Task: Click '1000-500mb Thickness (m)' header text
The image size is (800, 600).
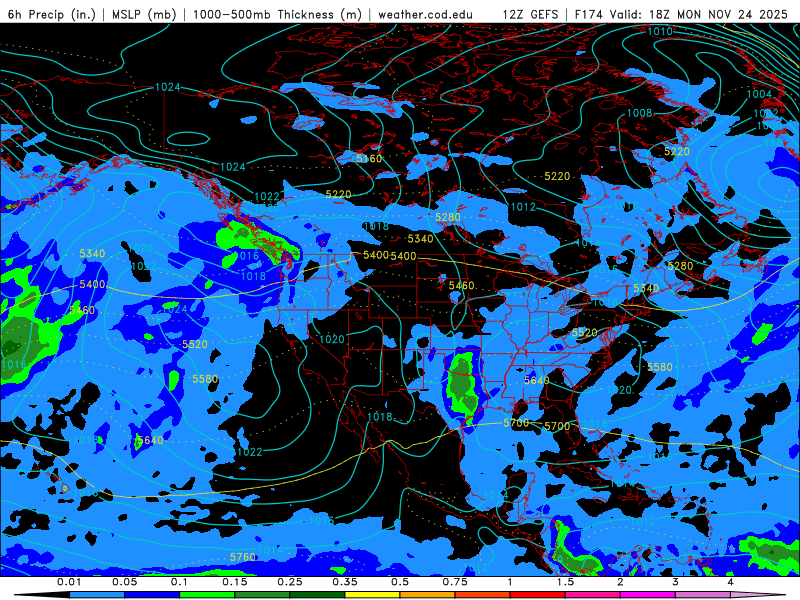Action: click(277, 14)
